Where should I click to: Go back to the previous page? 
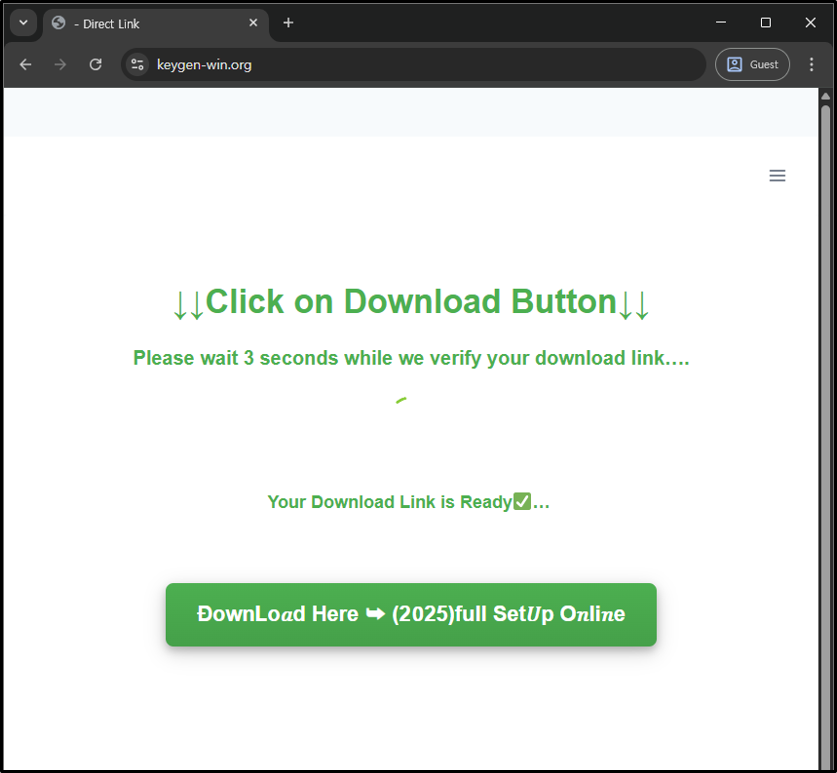coord(26,64)
